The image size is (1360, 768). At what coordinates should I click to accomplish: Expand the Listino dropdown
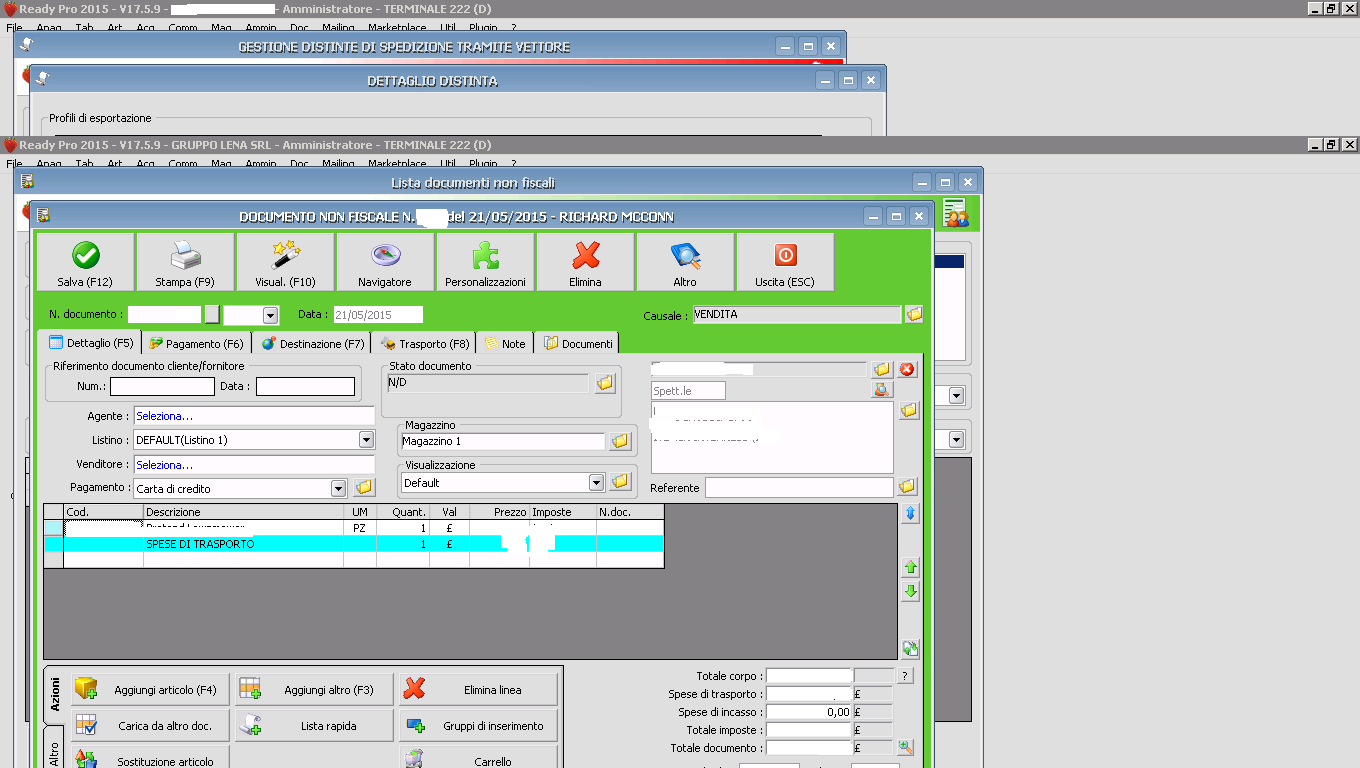(366, 440)
